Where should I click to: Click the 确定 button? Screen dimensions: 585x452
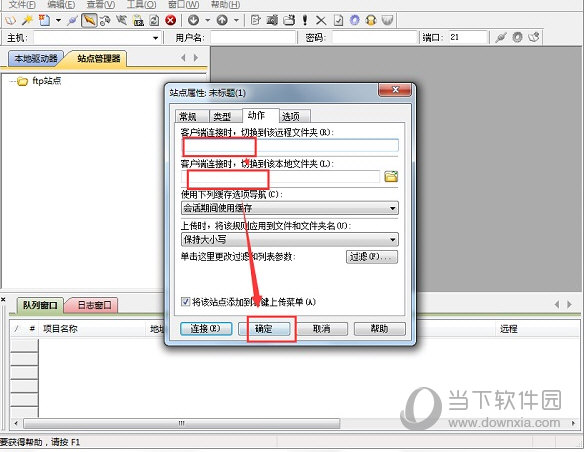click(264, 329)
